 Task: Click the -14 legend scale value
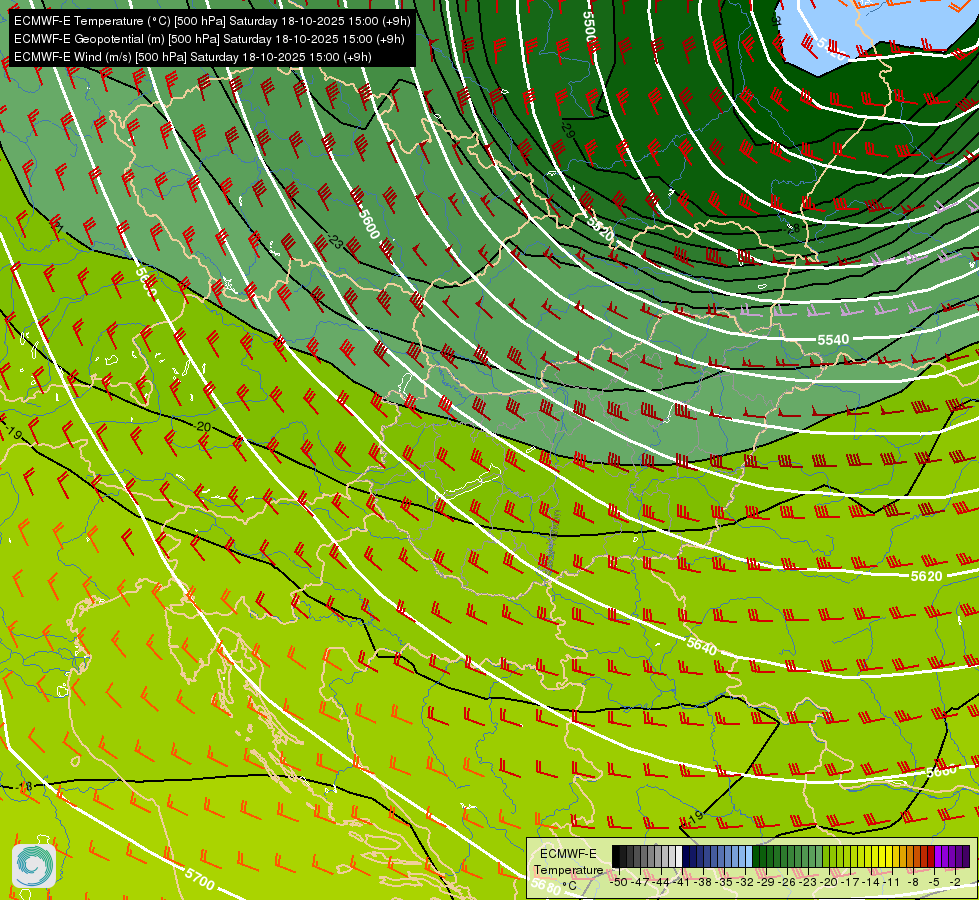(872, 882)
